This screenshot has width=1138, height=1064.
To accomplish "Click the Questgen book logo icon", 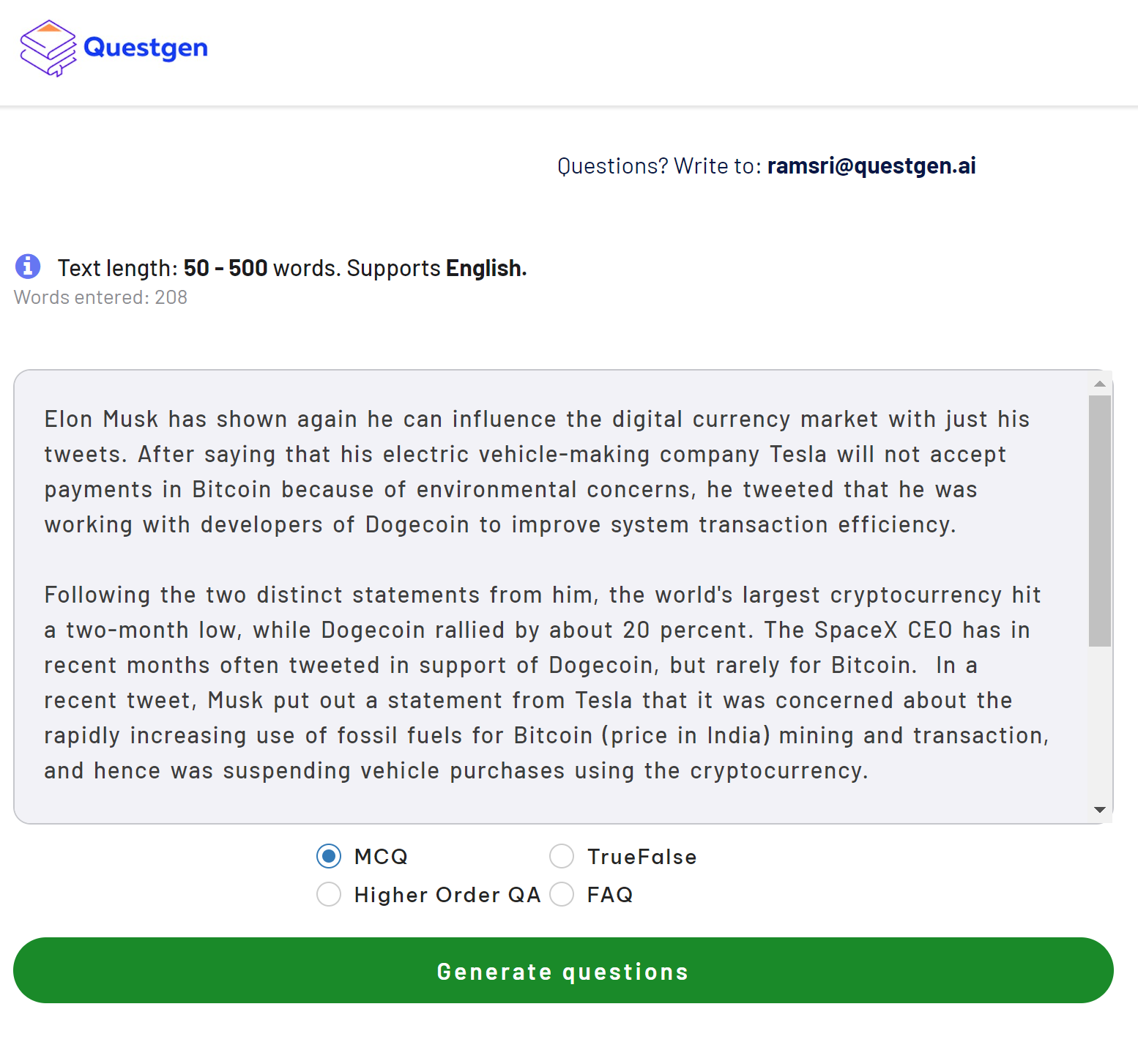I will point(48,48).
